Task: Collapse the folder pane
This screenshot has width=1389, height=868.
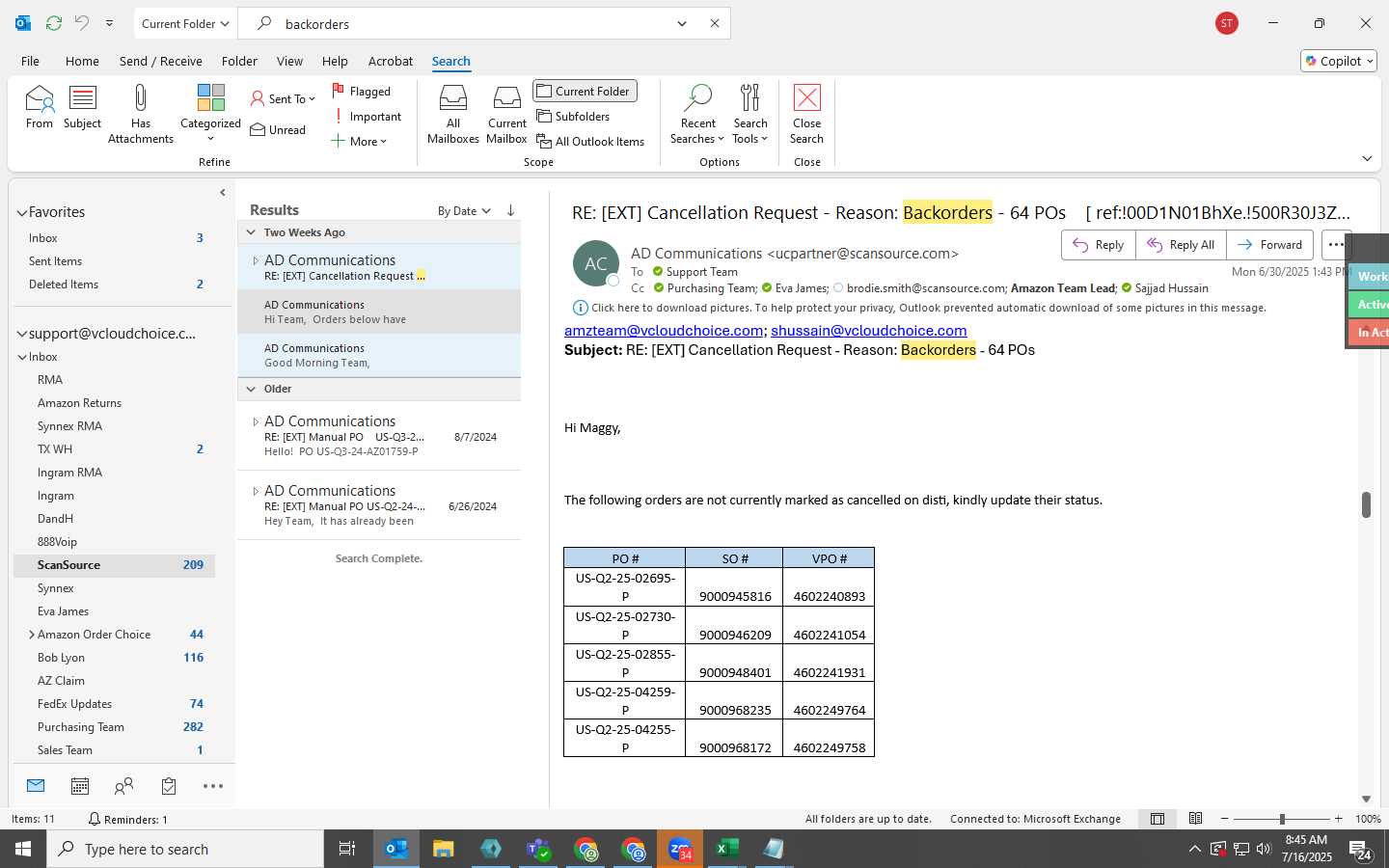Action: 223,192
